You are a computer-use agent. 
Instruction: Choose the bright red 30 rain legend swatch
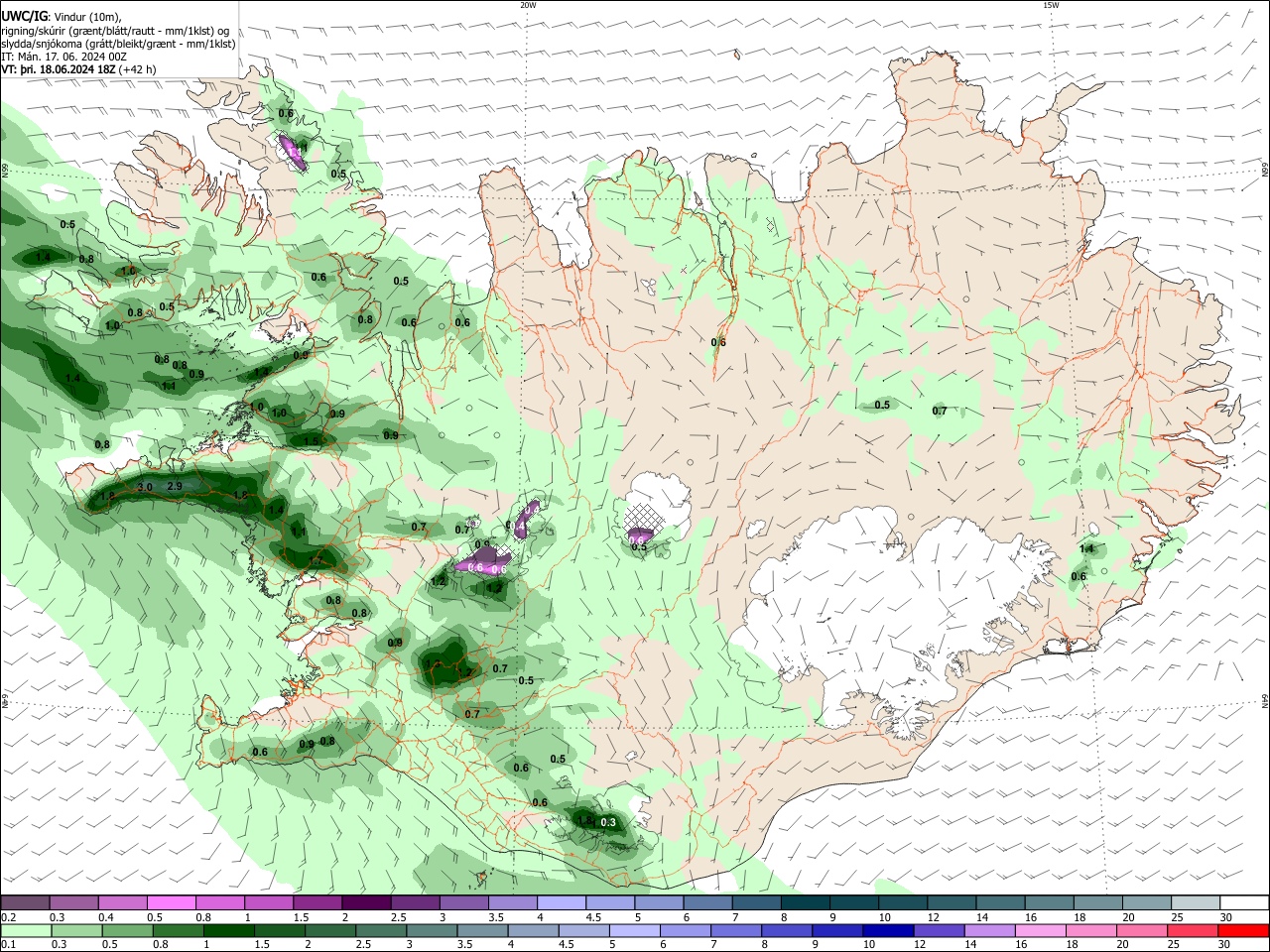1242,930
